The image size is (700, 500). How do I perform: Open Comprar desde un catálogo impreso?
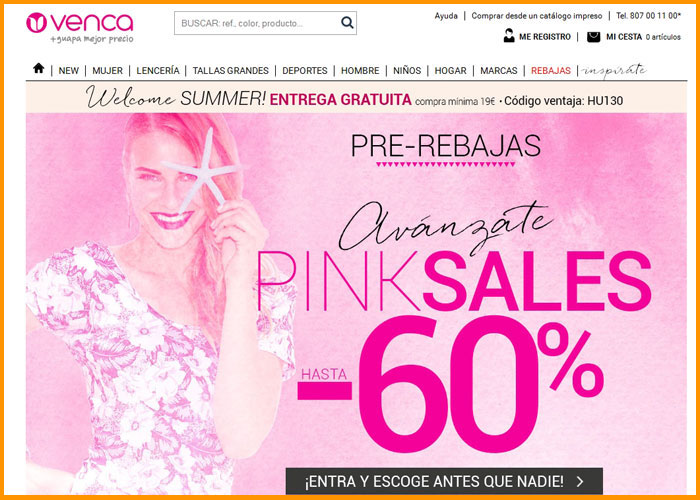point(537,16)
